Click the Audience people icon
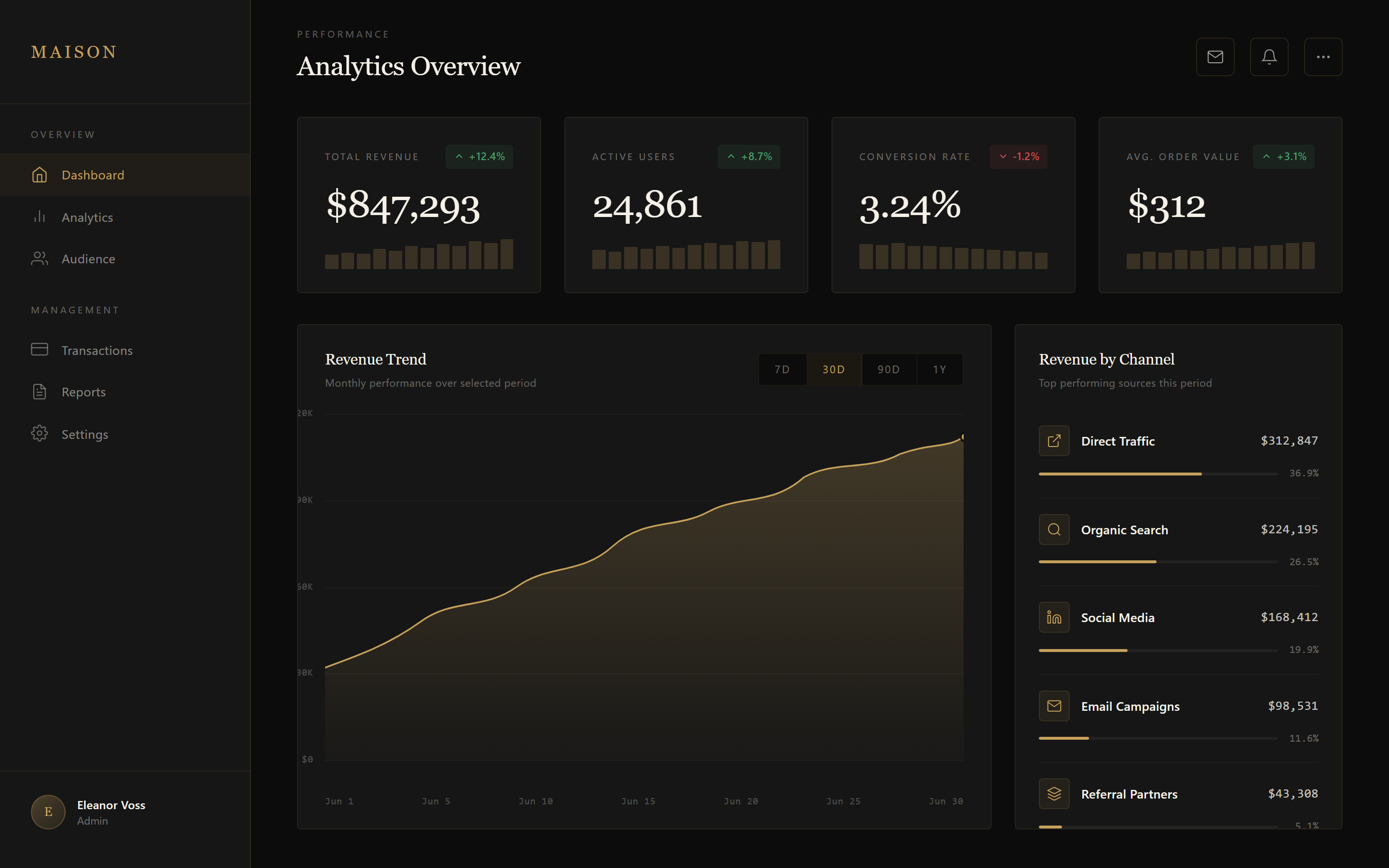The width and height of the screenshot is (1389, 868). (x=39, y=258)
